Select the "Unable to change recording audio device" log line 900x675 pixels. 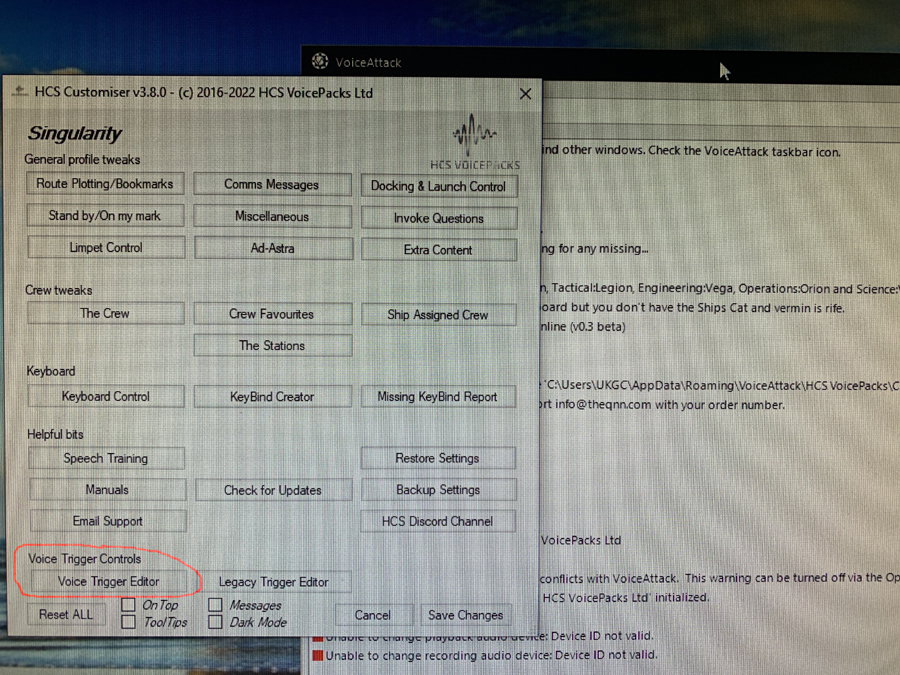(491, 655)
